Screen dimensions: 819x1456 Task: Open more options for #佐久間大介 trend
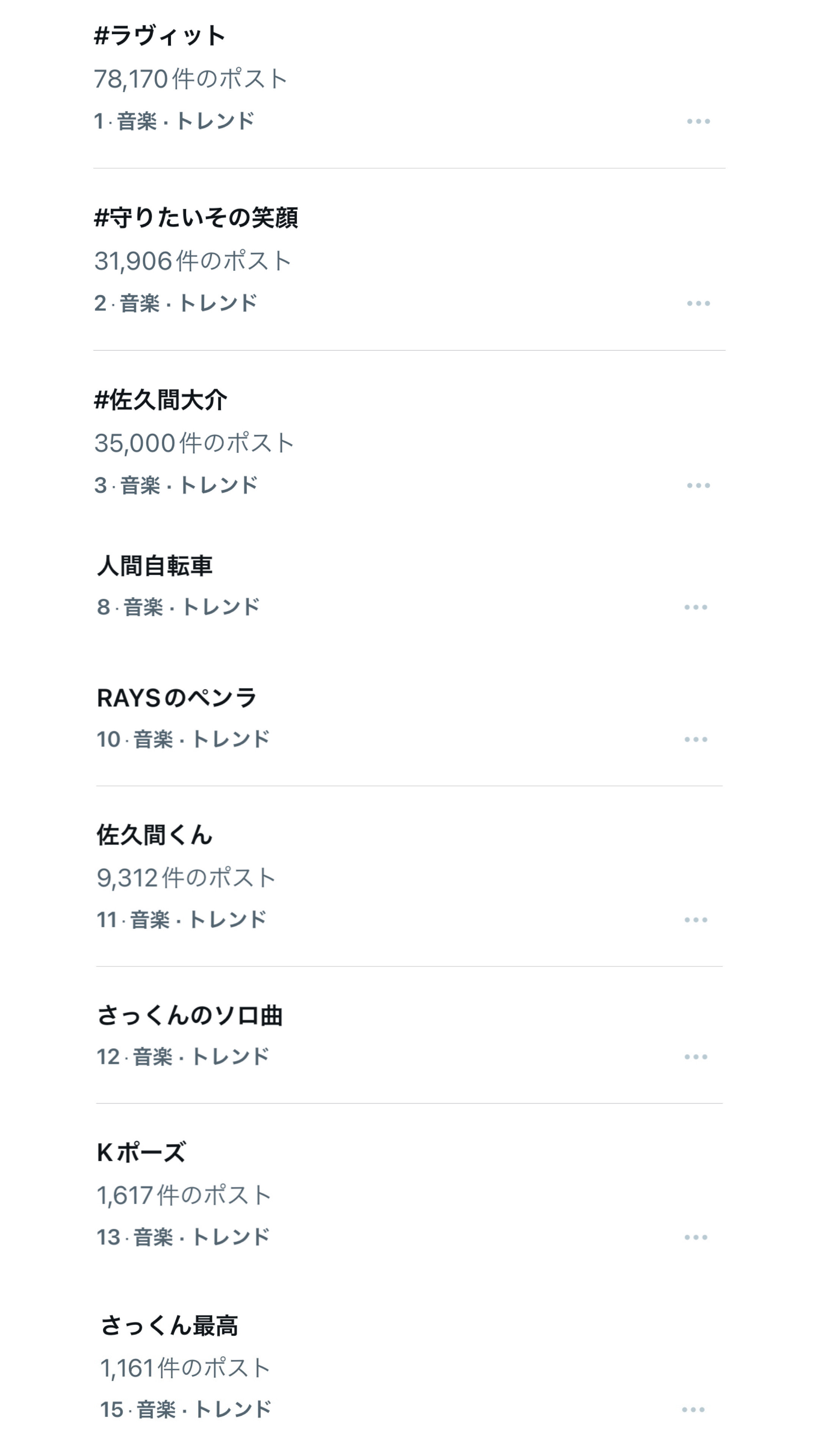(x=698, y=485)
